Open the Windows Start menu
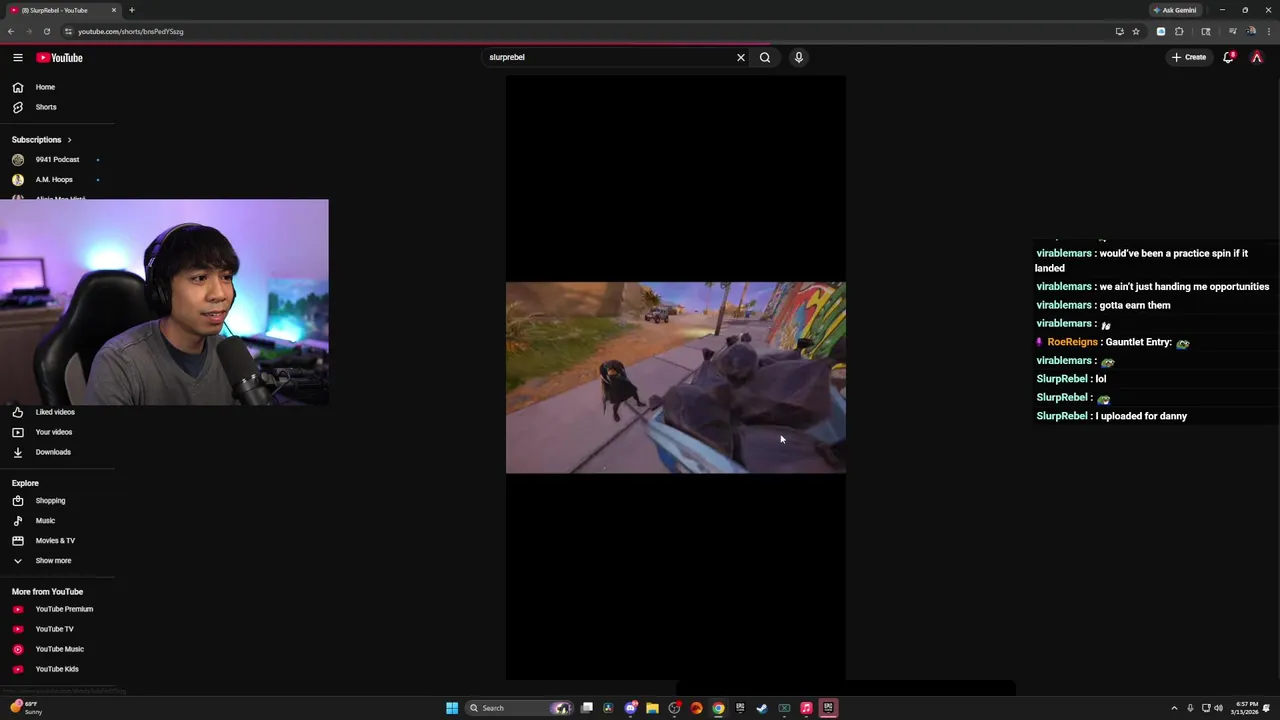Image resolution: width=1280 pixels, height=720 pixels. point(452,708)
